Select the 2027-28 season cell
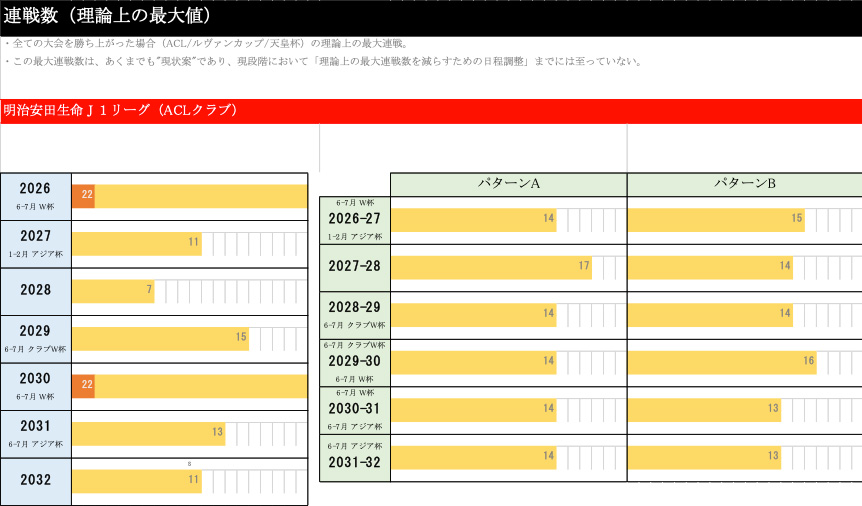 tap(354, 266)
